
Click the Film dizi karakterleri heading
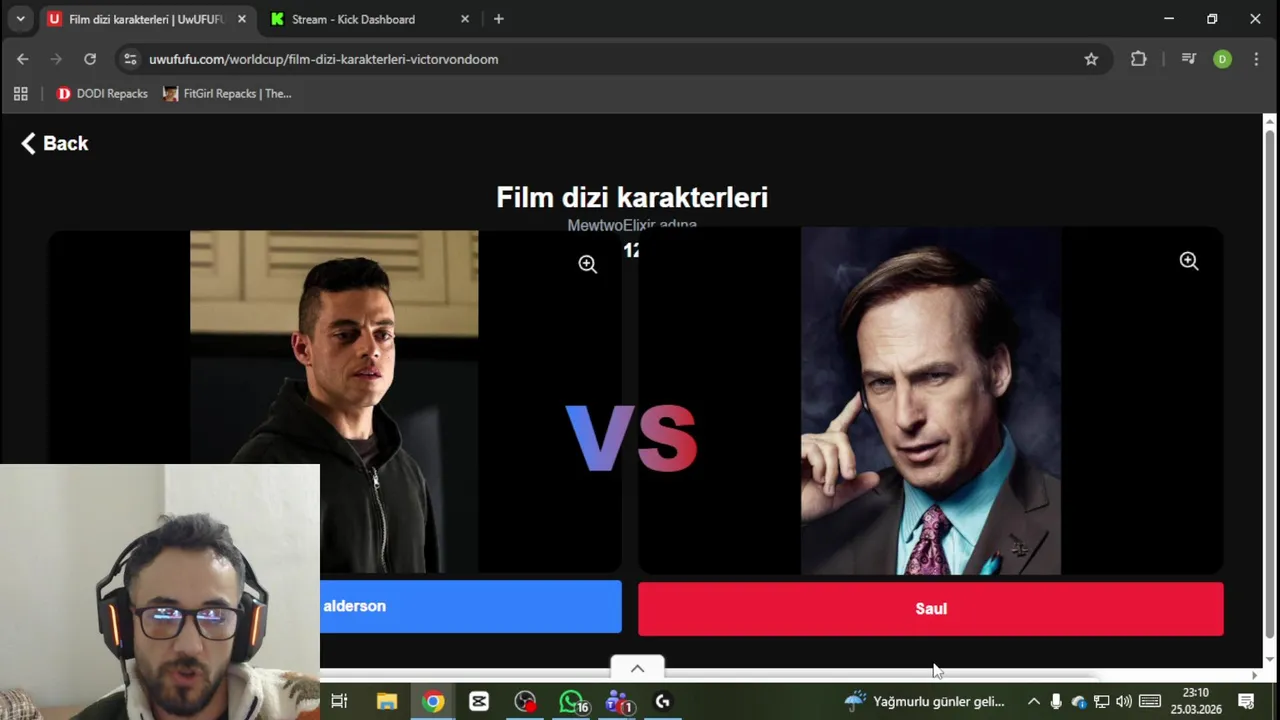[632, 197]
